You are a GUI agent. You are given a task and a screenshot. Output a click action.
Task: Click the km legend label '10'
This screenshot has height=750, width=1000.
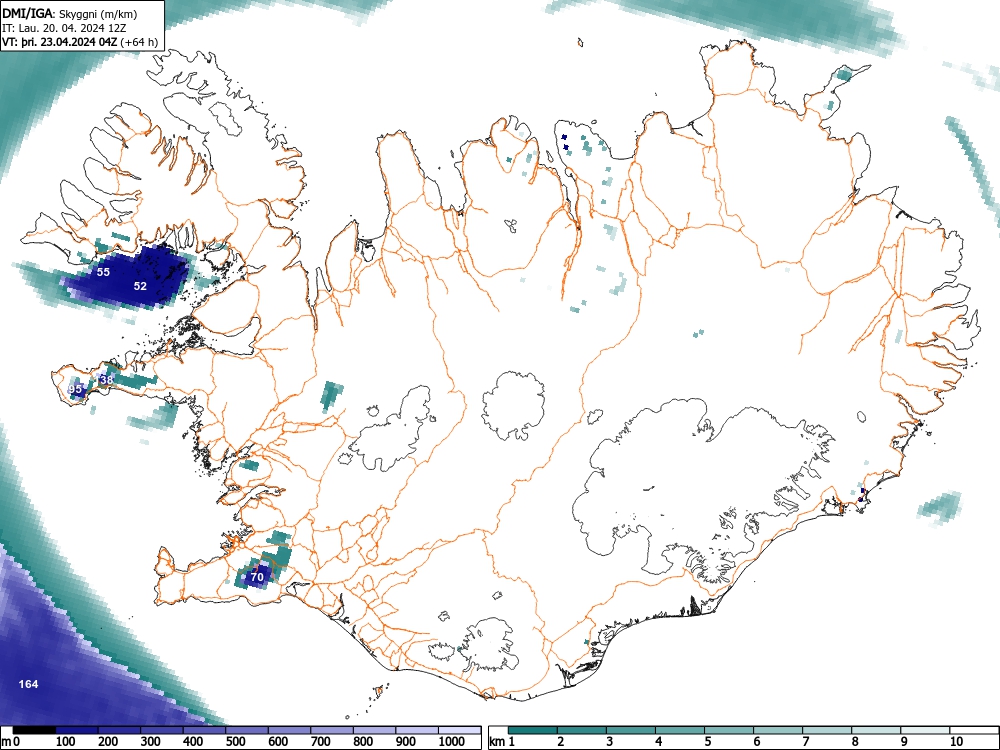click(x=955, y=742)
